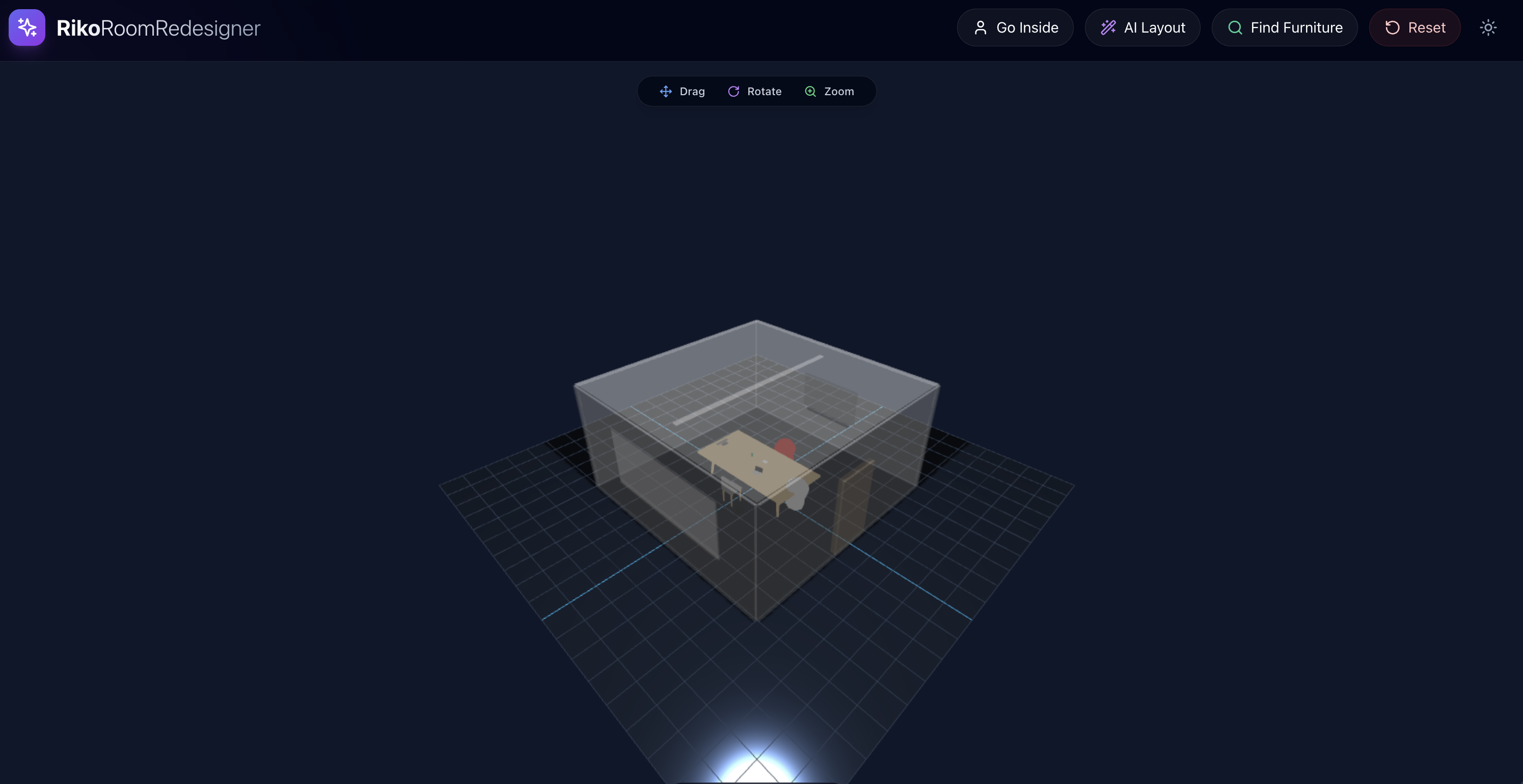The width and height of the screenshot is (1523, 784).
Task: Click the sparkle Riko logo icon
Action: tap(26, 27)
